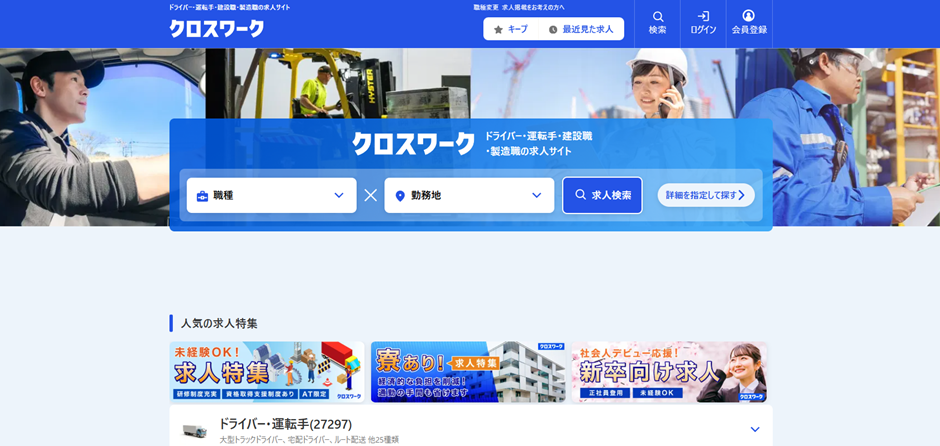Expand ドライバー・運転手 category chevron
Image resolution: width=940 pixels, height=446 pixels.
[x=755, y=429]
